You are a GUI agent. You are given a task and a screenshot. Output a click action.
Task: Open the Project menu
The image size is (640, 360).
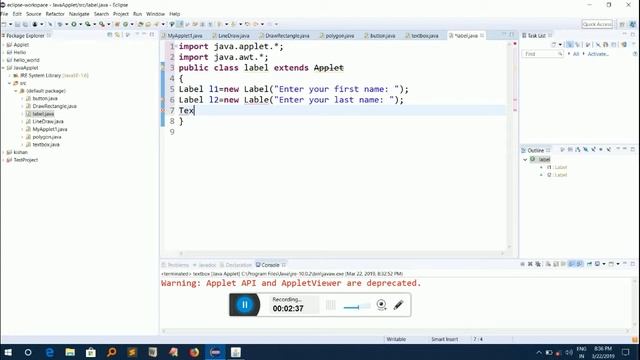(121, 14)
